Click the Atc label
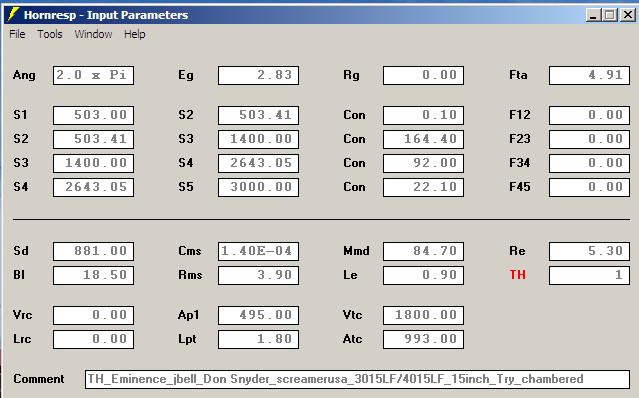 353,339
